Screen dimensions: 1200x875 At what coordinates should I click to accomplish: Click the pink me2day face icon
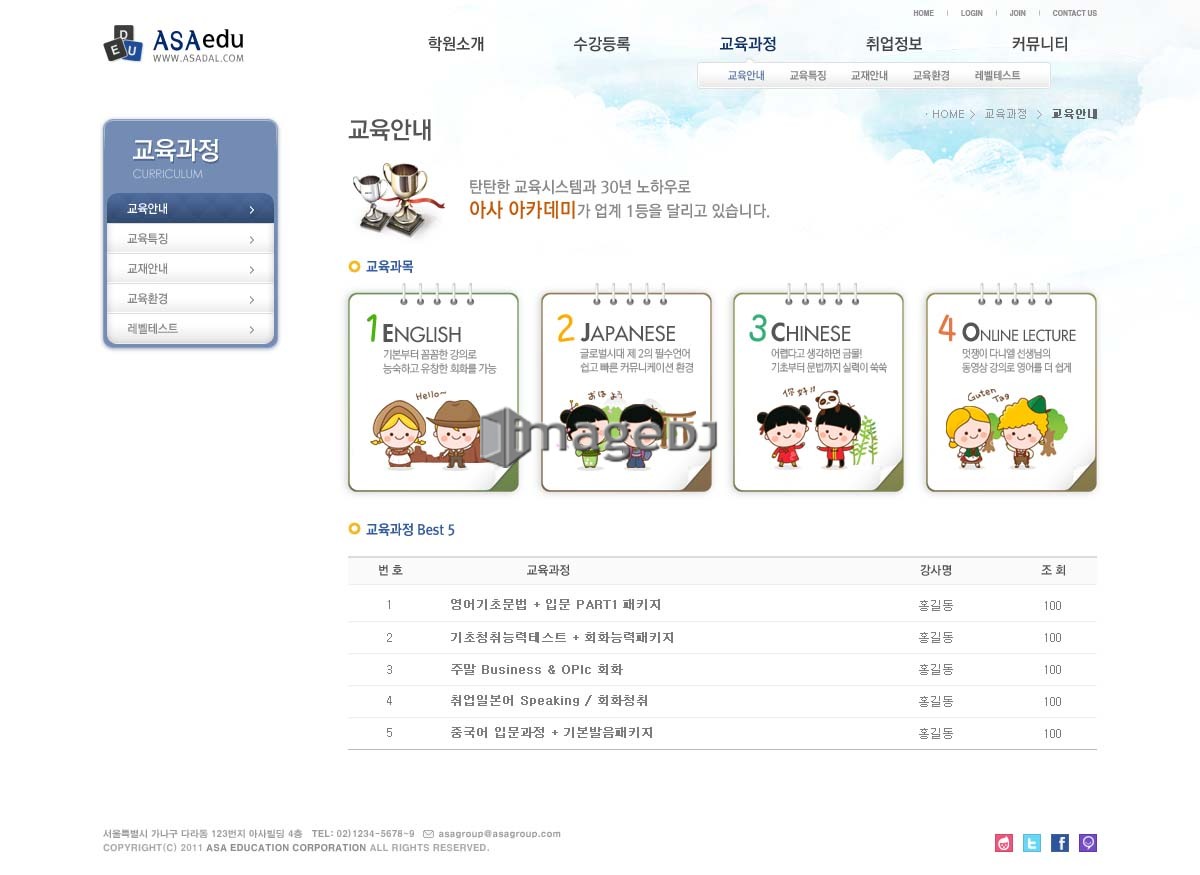click(1004, 843)
